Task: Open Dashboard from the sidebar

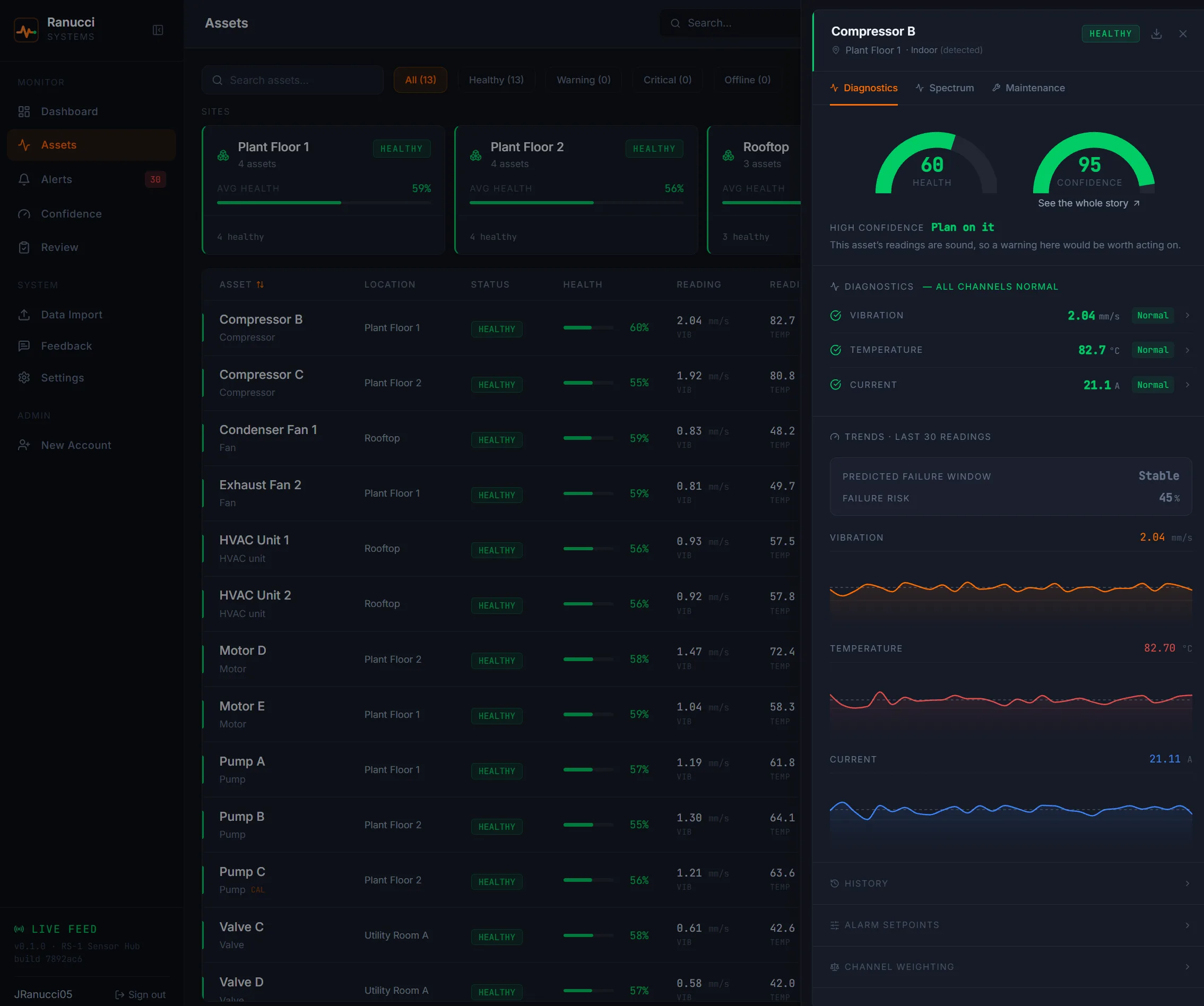Action: pos(91,111)
